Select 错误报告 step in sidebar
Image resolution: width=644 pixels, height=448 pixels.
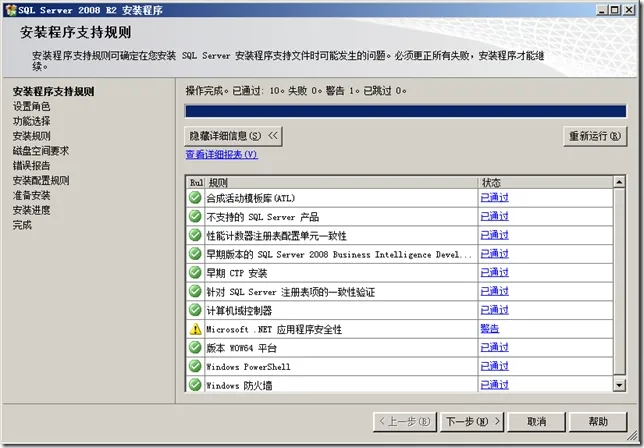[32, 165]
